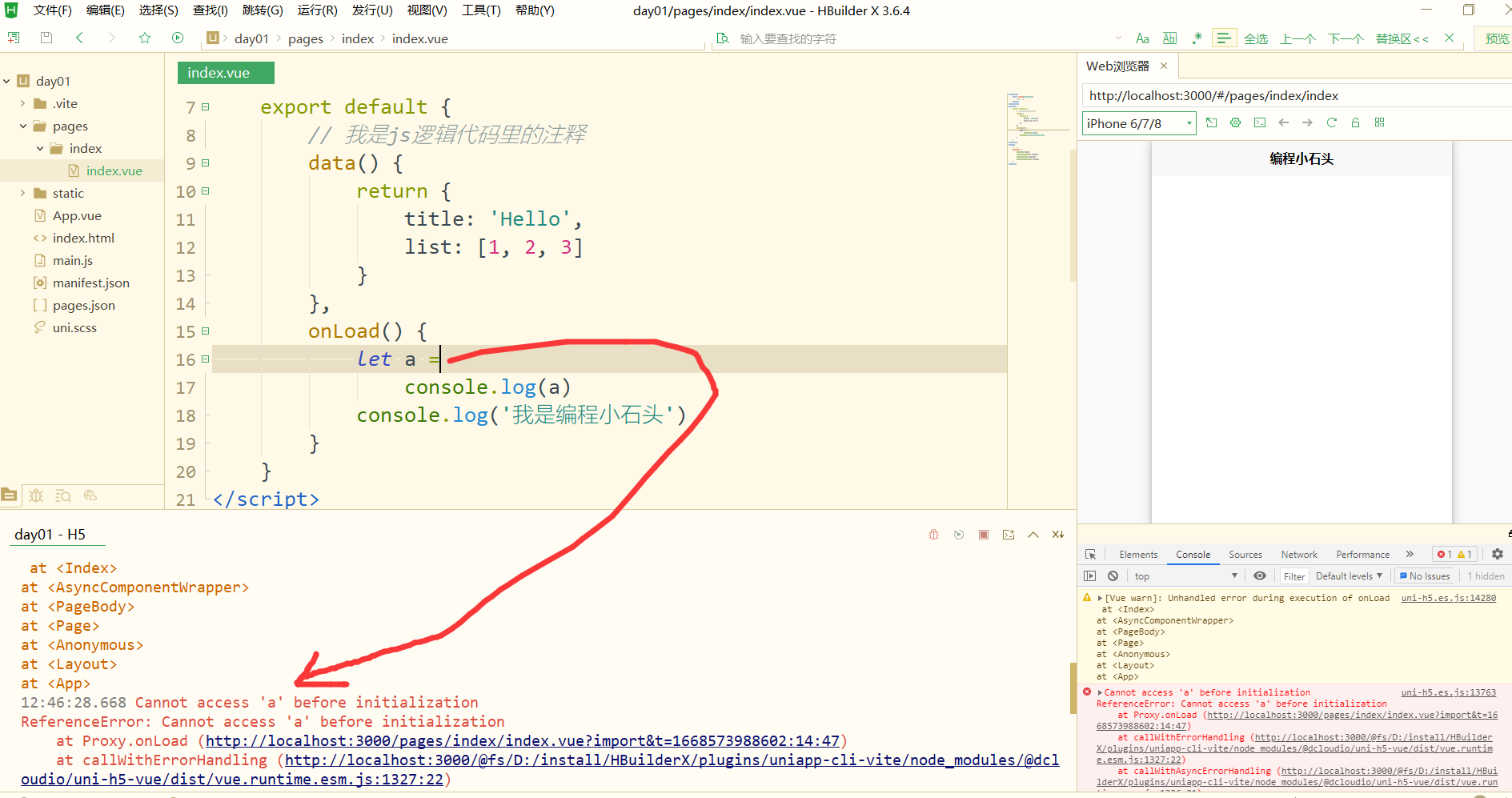The height and width of the screenshot is (798, 1512).
Task: Toggle case-sensitive search Aa icon
Action: [x=1142, y=38]
